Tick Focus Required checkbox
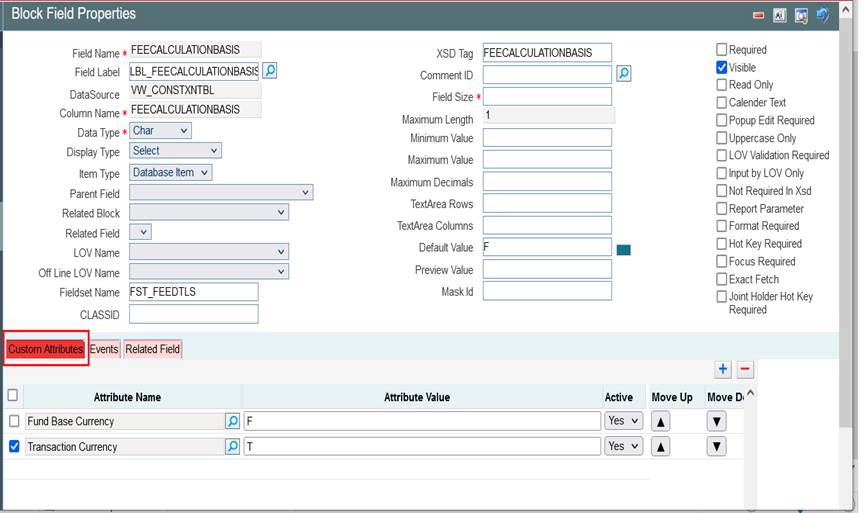This screenshot has height=513, width=864. (721, 261)
